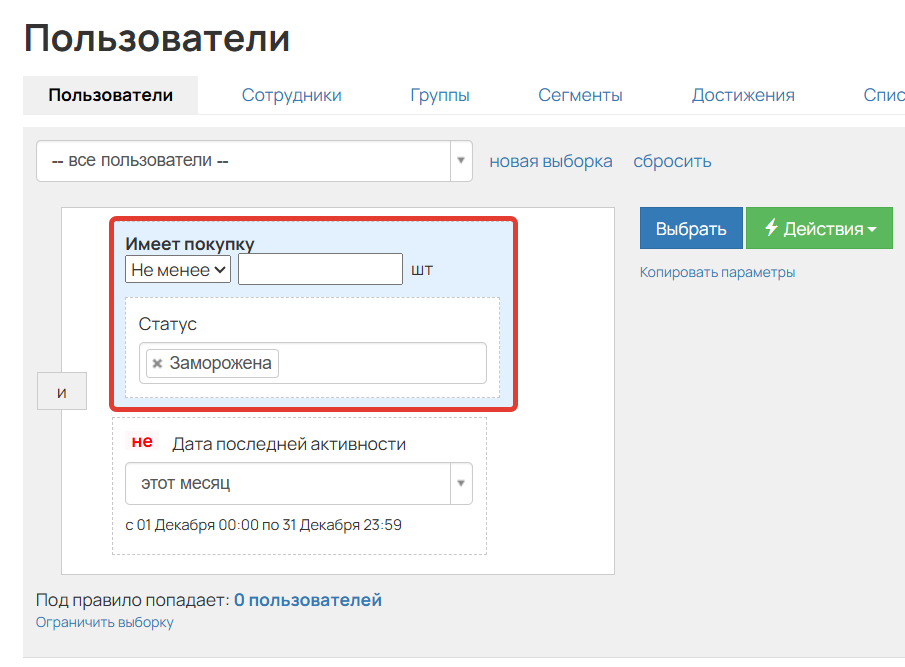Open Копировать параметры link
The height and width of the screenshot is (667, 905).
click(717, 271)
